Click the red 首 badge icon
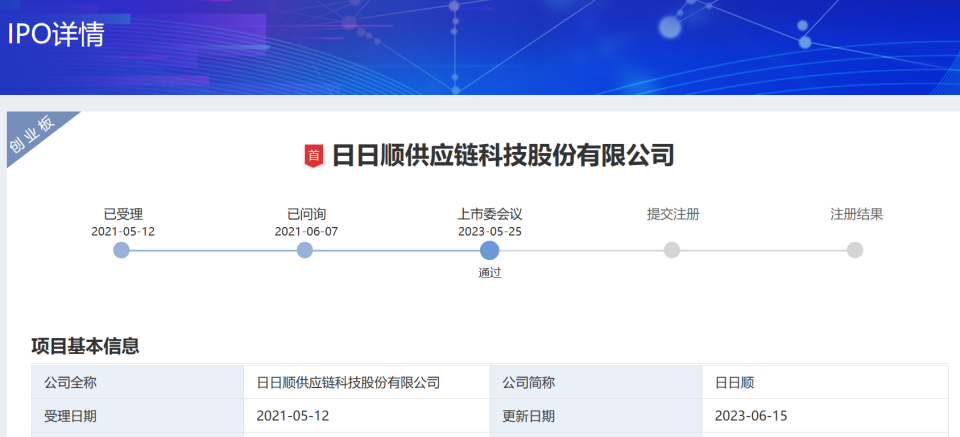 click(x=313, y=155)
